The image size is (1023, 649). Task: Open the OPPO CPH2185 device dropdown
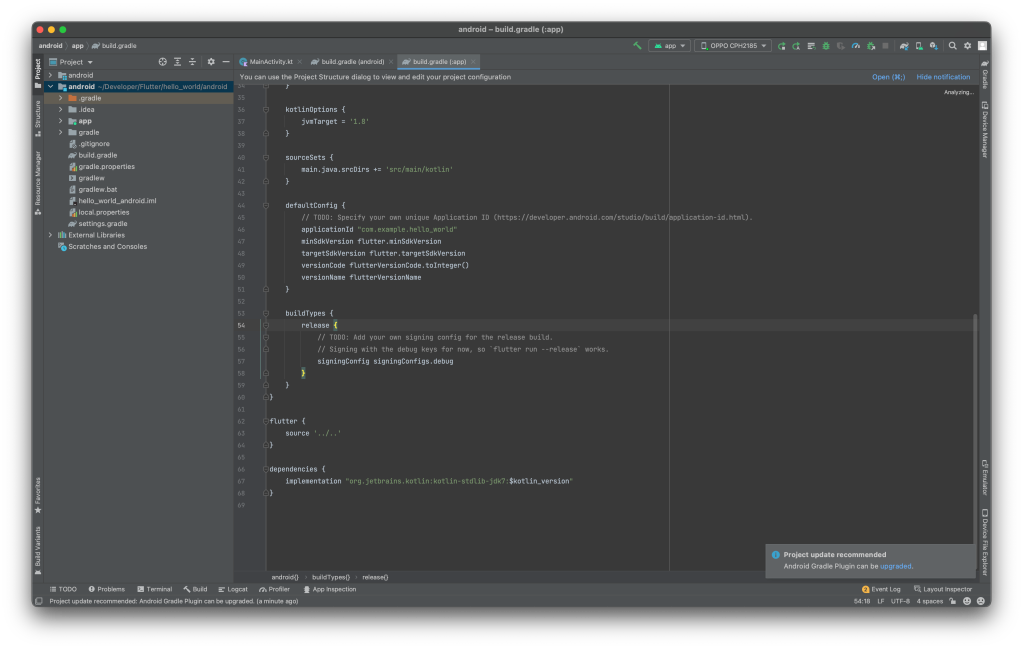(733, 46)
